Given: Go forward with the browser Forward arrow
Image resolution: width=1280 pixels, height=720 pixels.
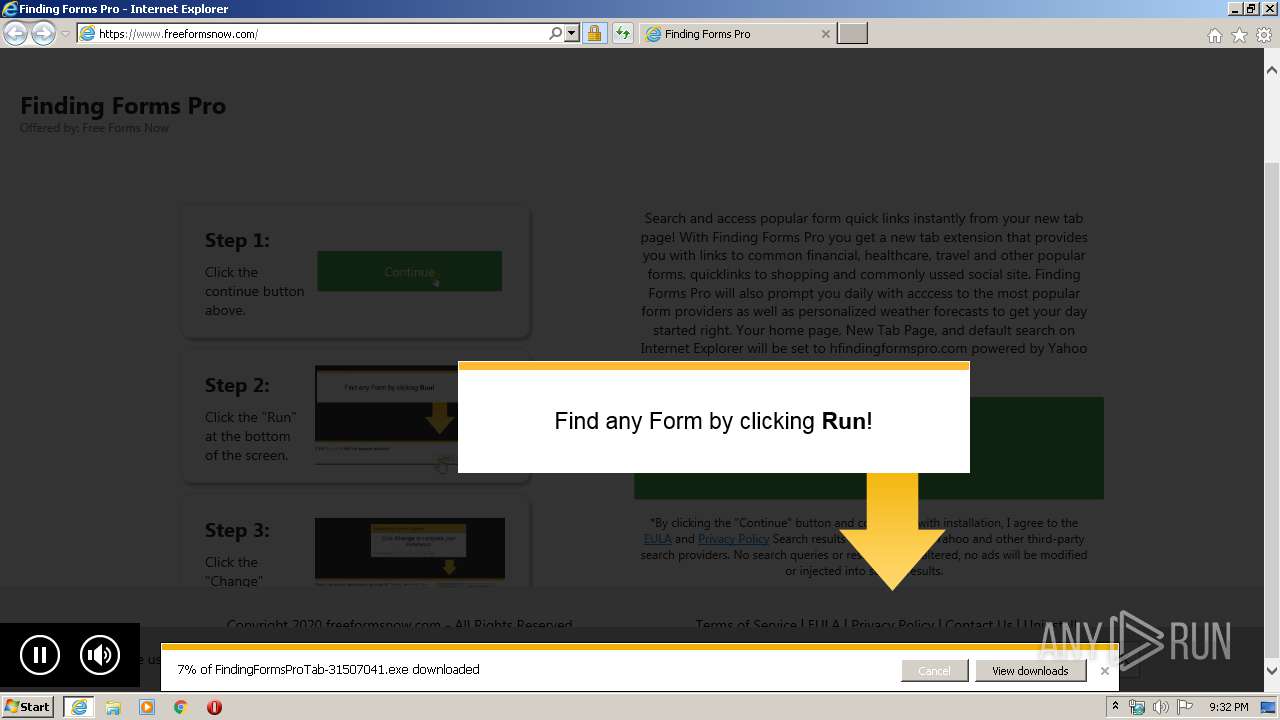Looking at the screenshot, I should 43,34.
